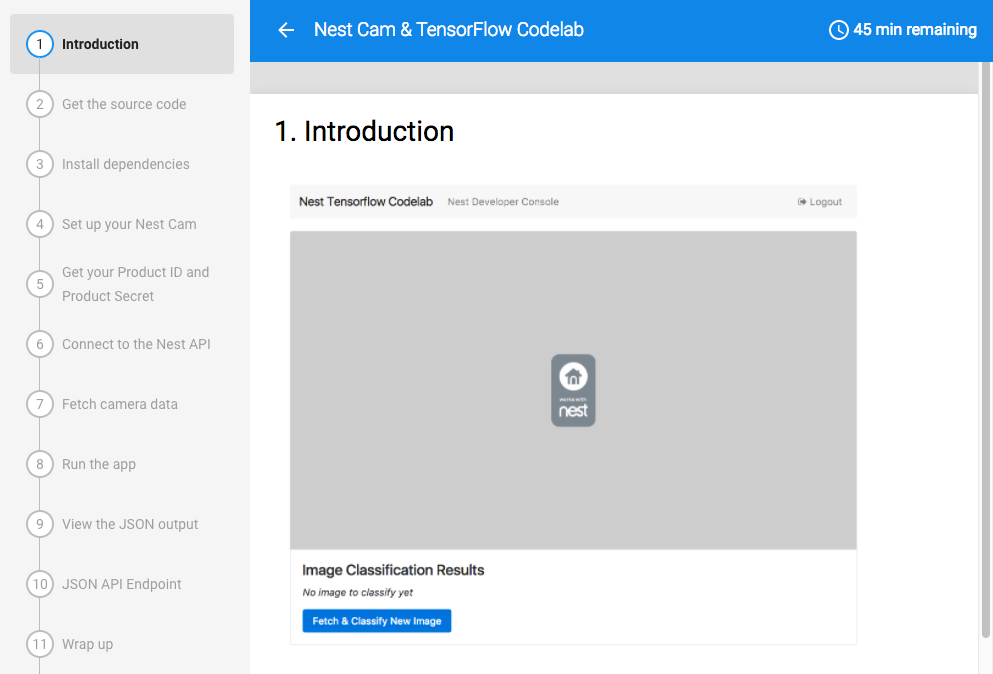
Task: Open the Introduction step
Action: (x=122, y=44)
